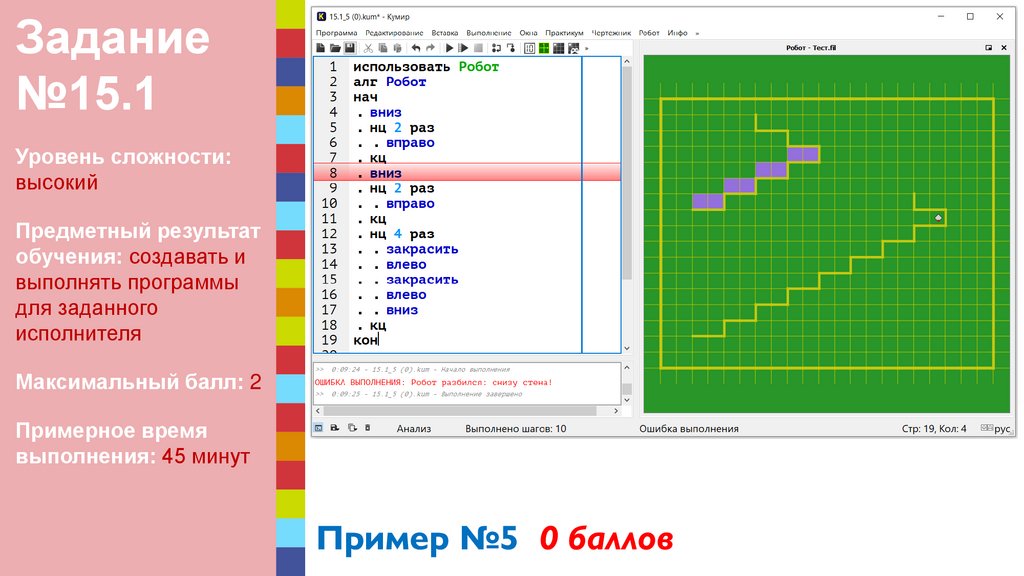
Task: Click 'кон' on line 19
Action: [365, 340]
